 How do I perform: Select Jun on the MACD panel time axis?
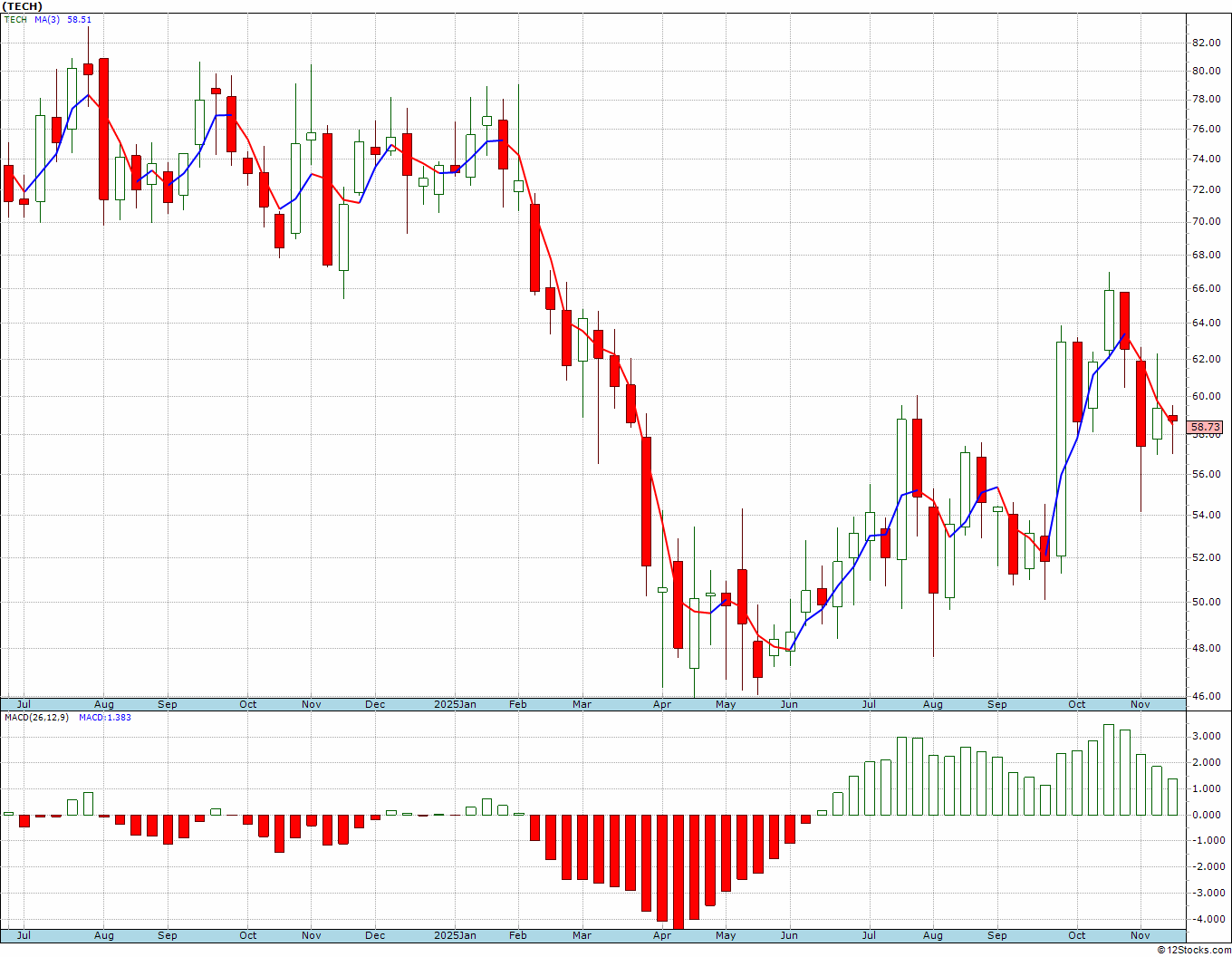[x=789, y=935]
